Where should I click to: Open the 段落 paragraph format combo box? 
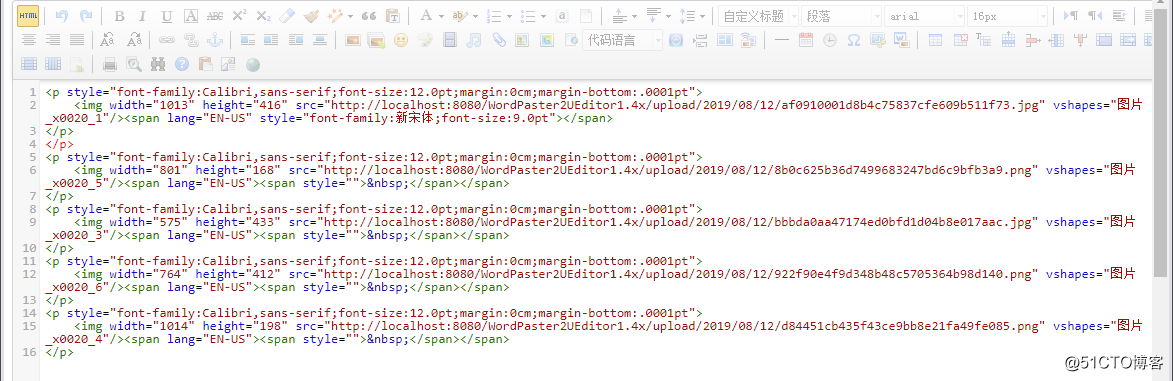tap(842, 16)
